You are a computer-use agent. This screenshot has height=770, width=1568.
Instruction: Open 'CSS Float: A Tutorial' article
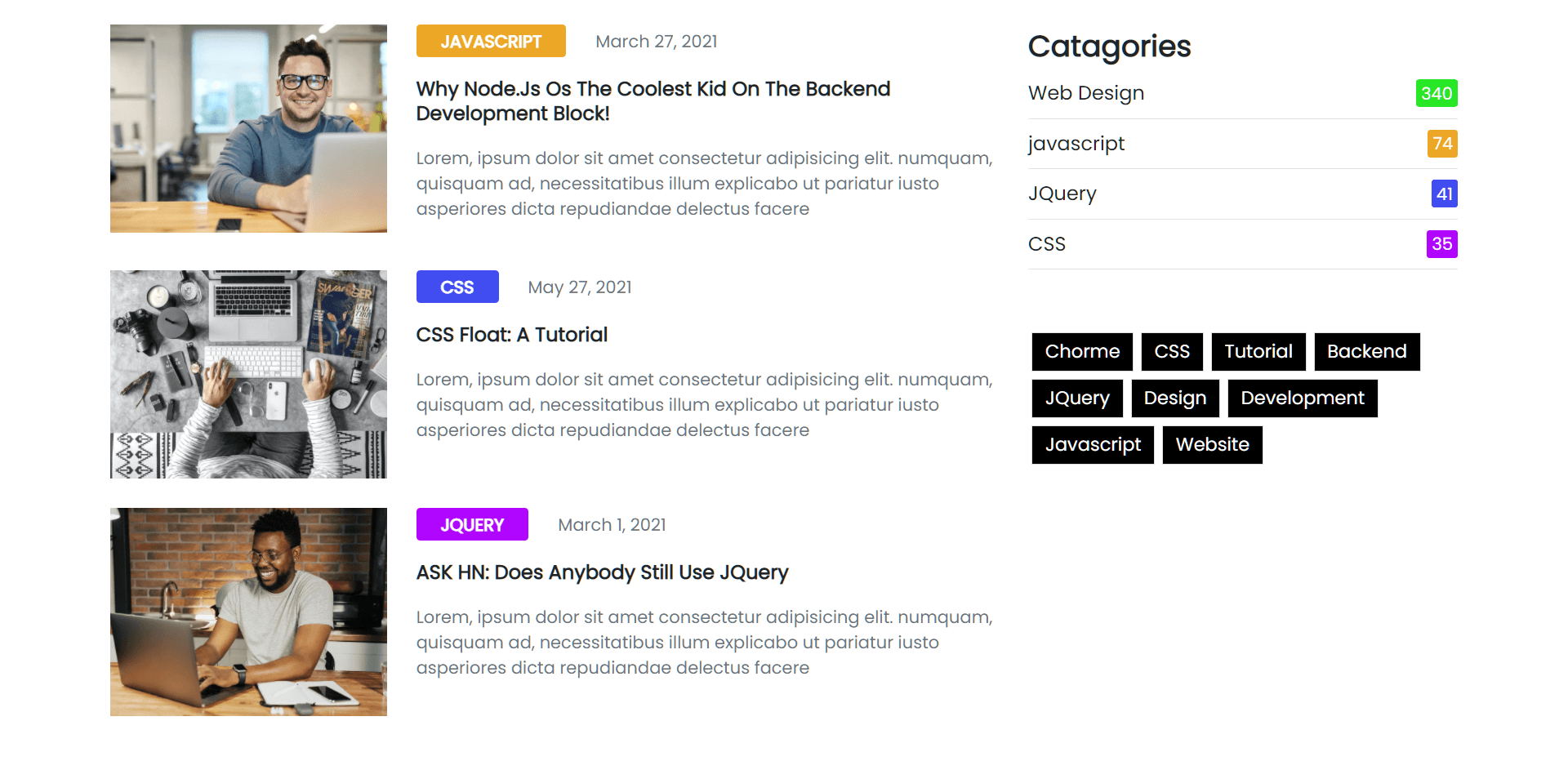[511, 335]
